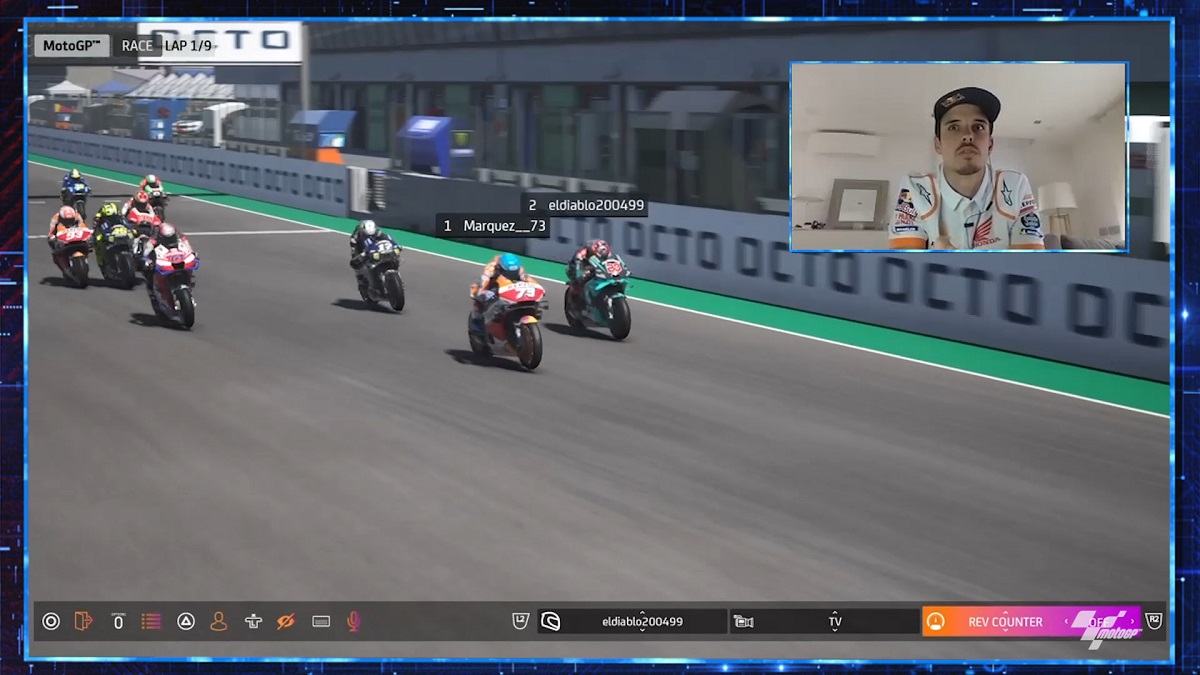Click the R2 trigger badge
The image size is (1200, 675).
pyautogui.click(x=1154, y=621)
